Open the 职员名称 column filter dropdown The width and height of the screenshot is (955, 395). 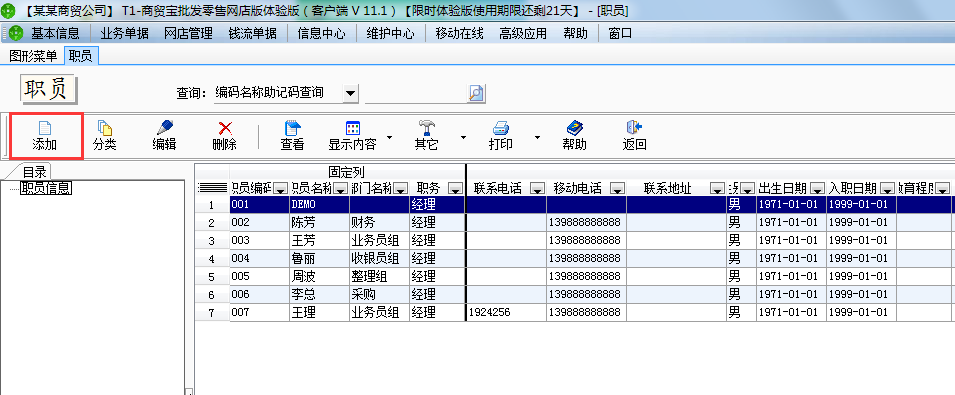point(341,189)
